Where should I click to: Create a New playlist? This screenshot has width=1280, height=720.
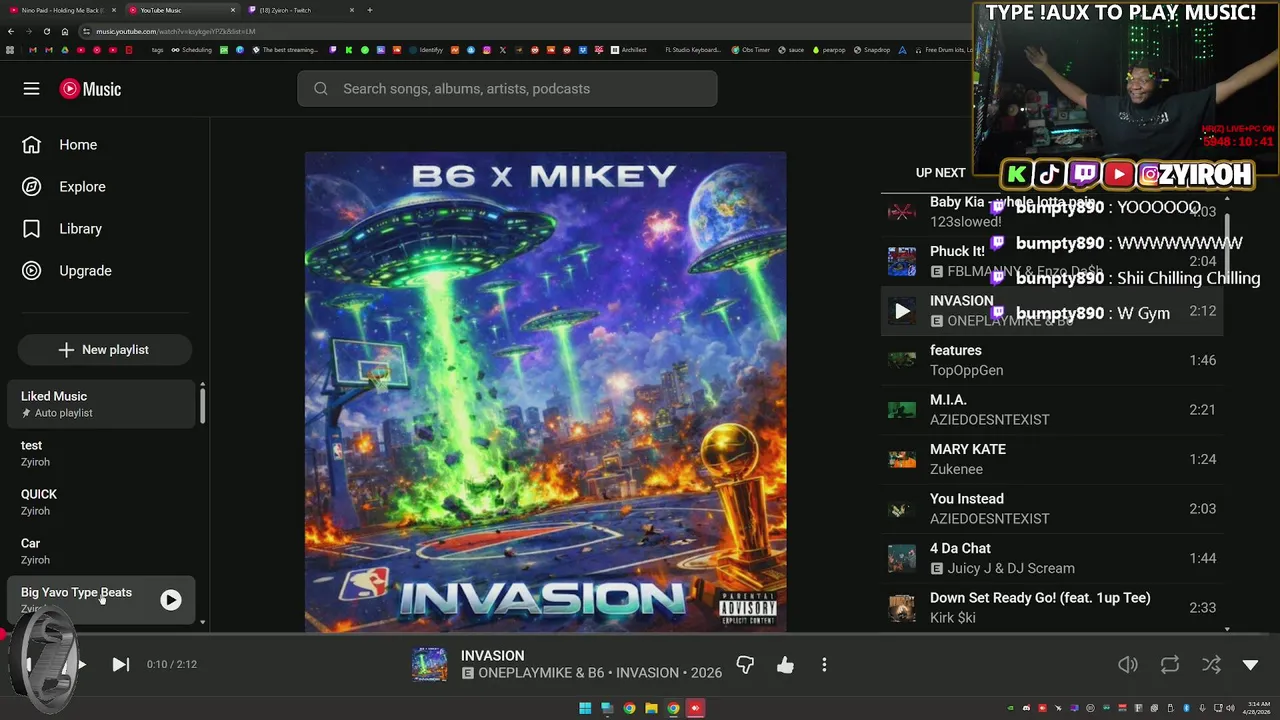tap(104, 350)
